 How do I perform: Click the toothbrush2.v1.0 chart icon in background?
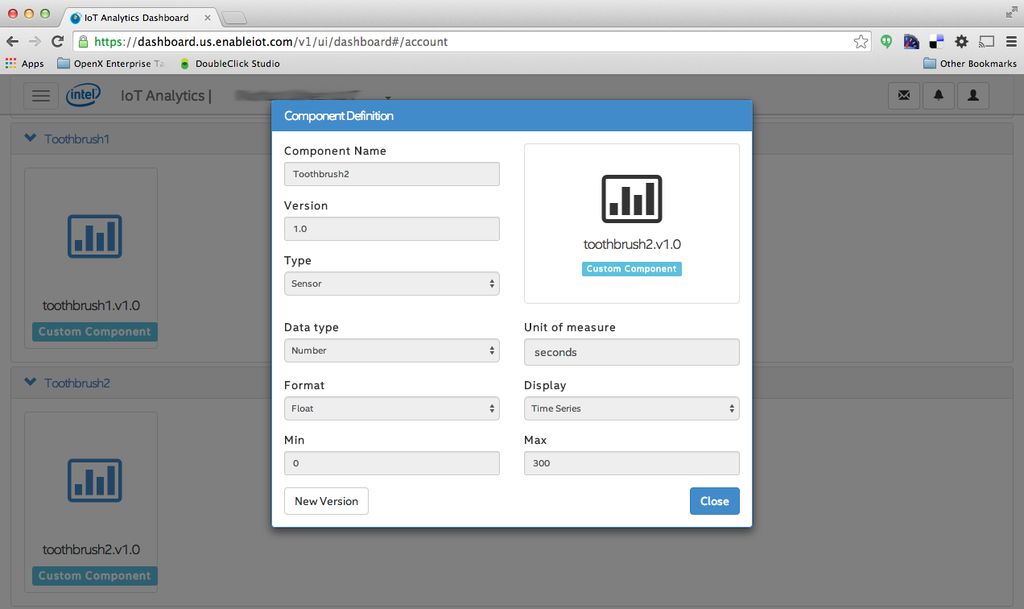point(95,480)
